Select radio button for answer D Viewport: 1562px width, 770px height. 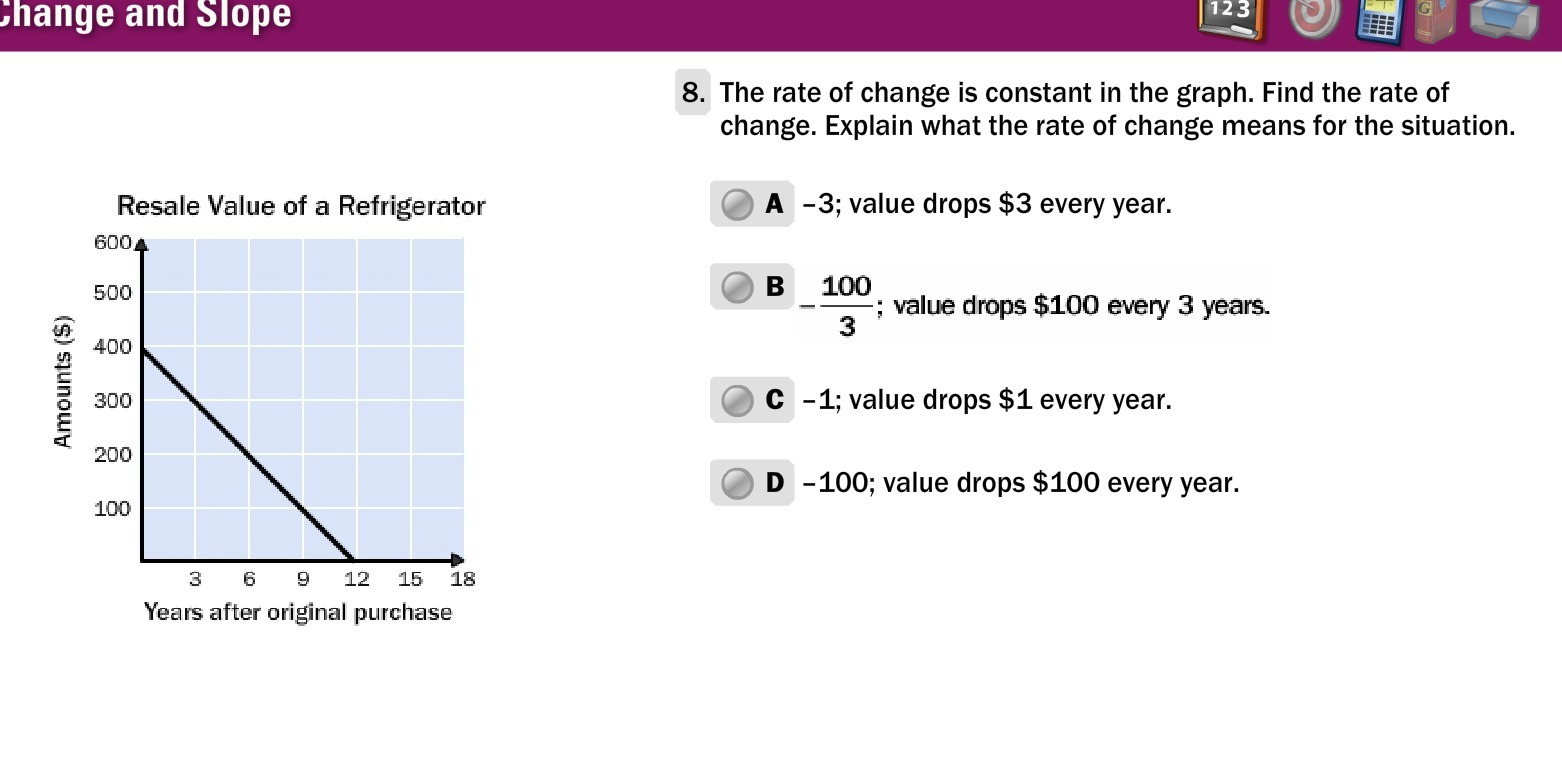click(737, 483)
